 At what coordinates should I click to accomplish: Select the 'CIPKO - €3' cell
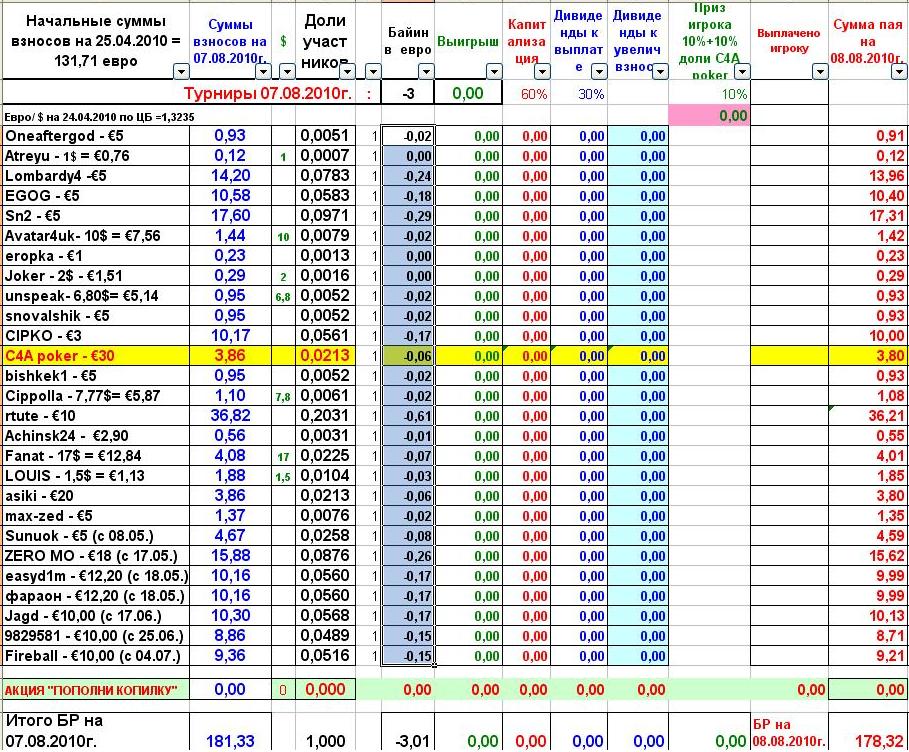(96, 336)
